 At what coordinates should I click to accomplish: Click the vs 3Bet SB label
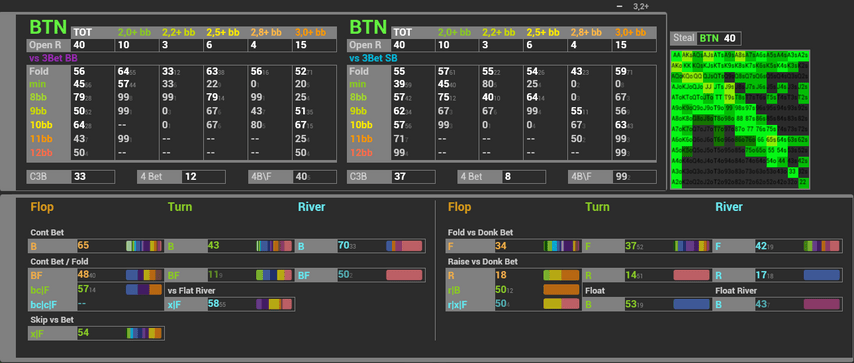point(374,56)
